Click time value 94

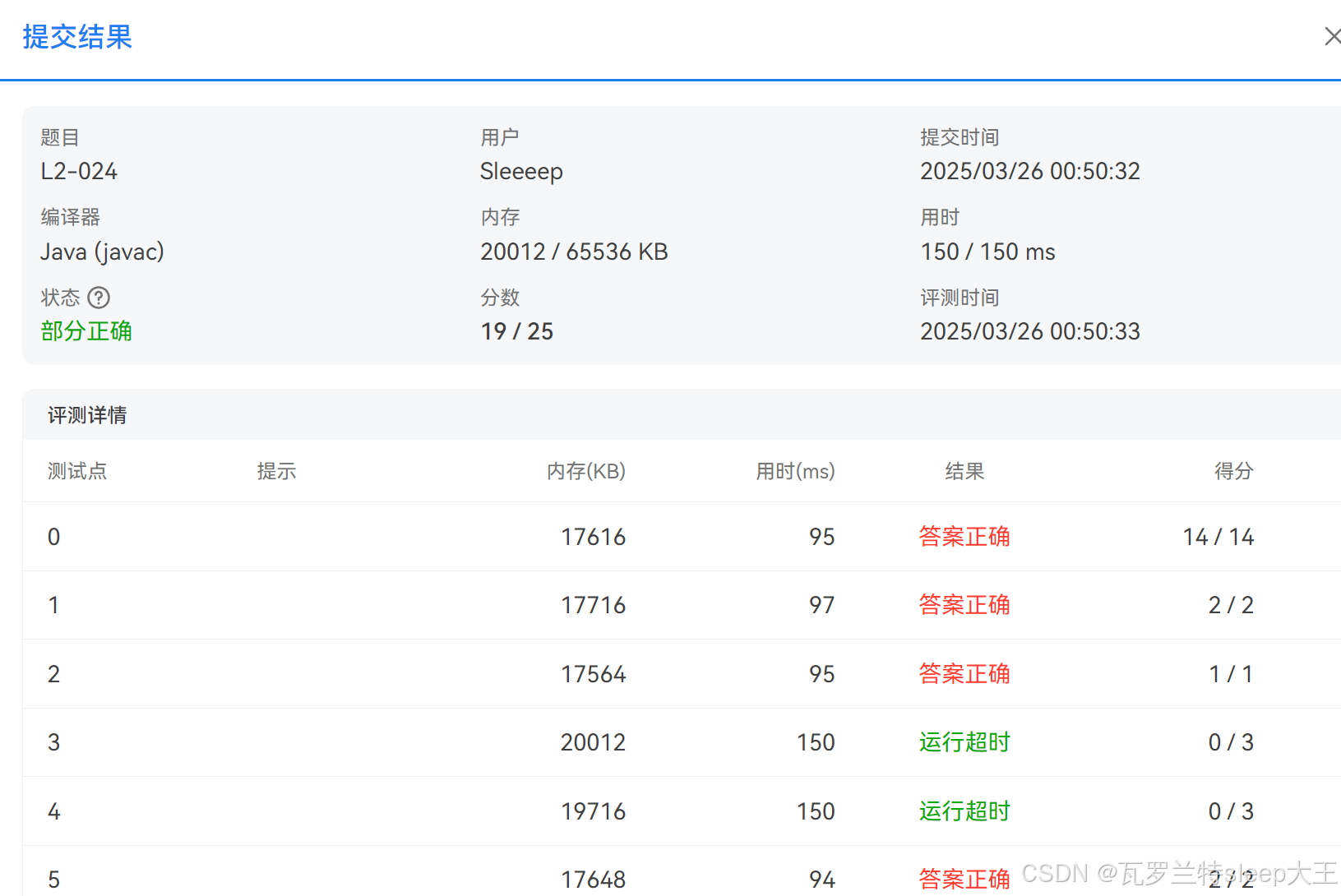pyautogui.click(x=822, y=880)
